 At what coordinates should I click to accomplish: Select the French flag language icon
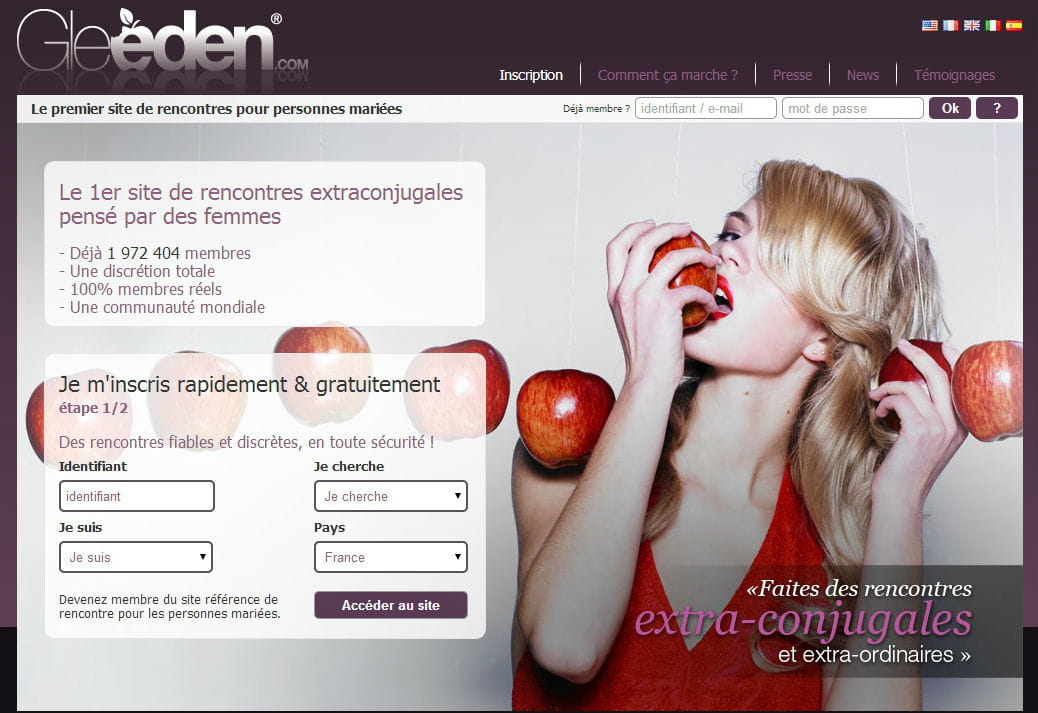pyautogui.click(x=950, y=26)
